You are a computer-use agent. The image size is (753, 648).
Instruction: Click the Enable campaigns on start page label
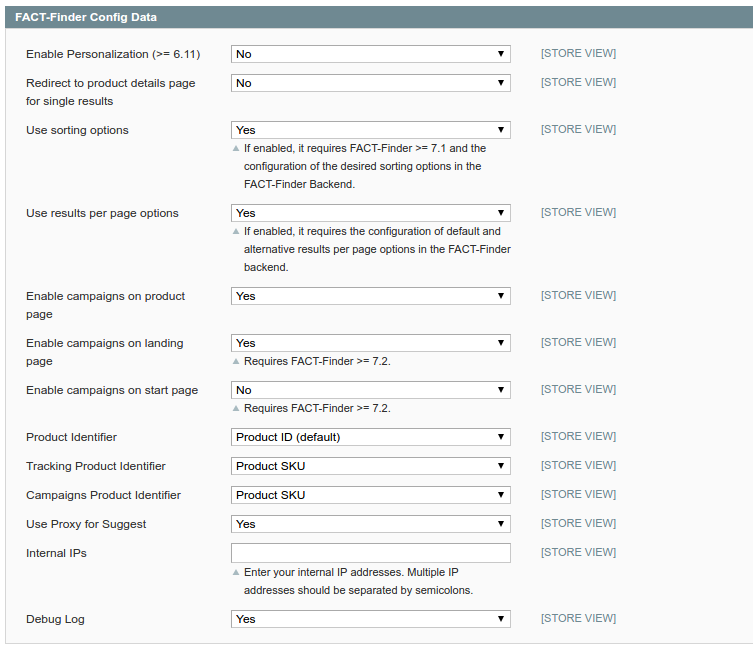pyautogui.click(x=112, y=390)
